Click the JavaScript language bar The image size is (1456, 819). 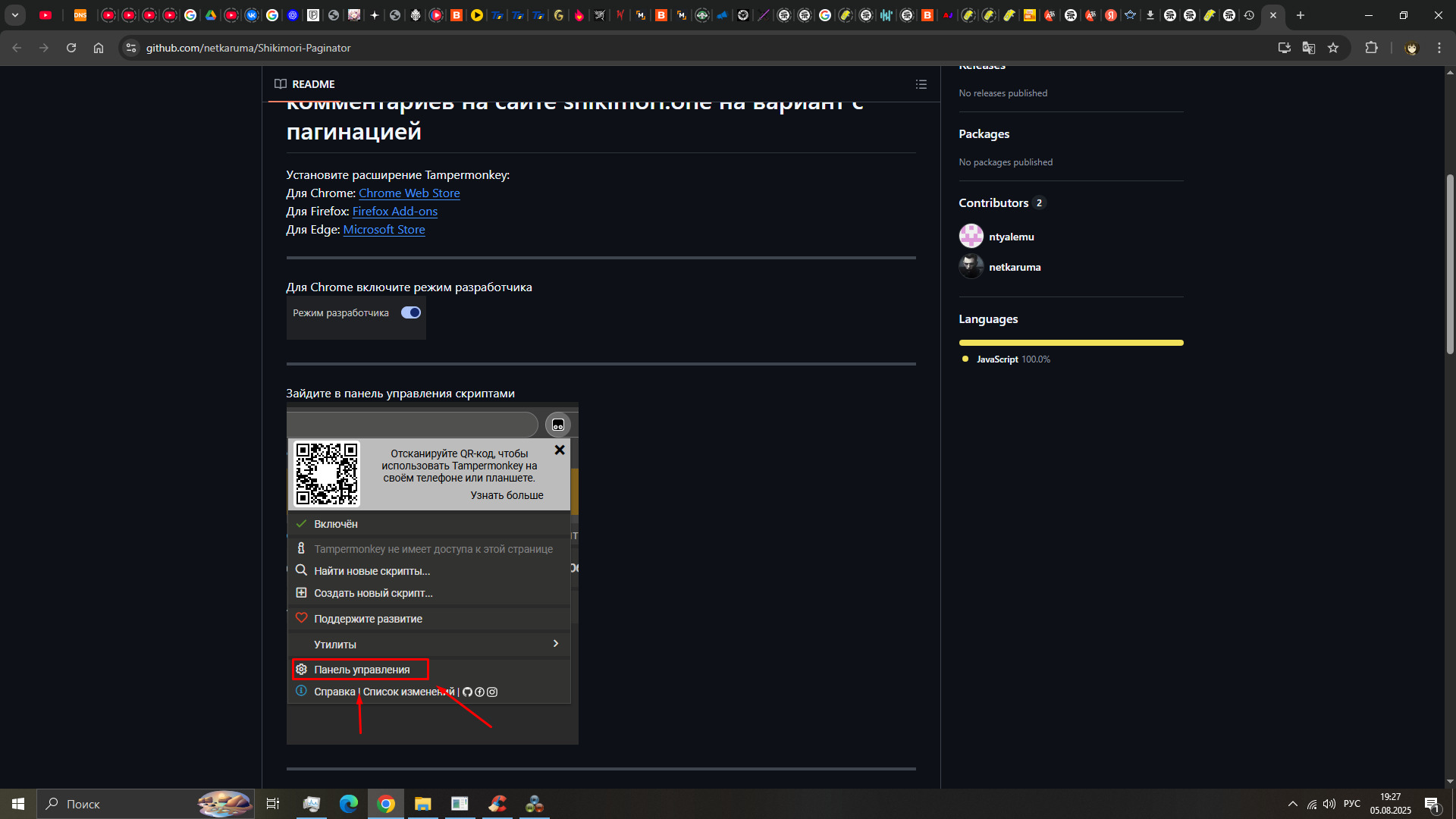click(x=1070, y=343)
